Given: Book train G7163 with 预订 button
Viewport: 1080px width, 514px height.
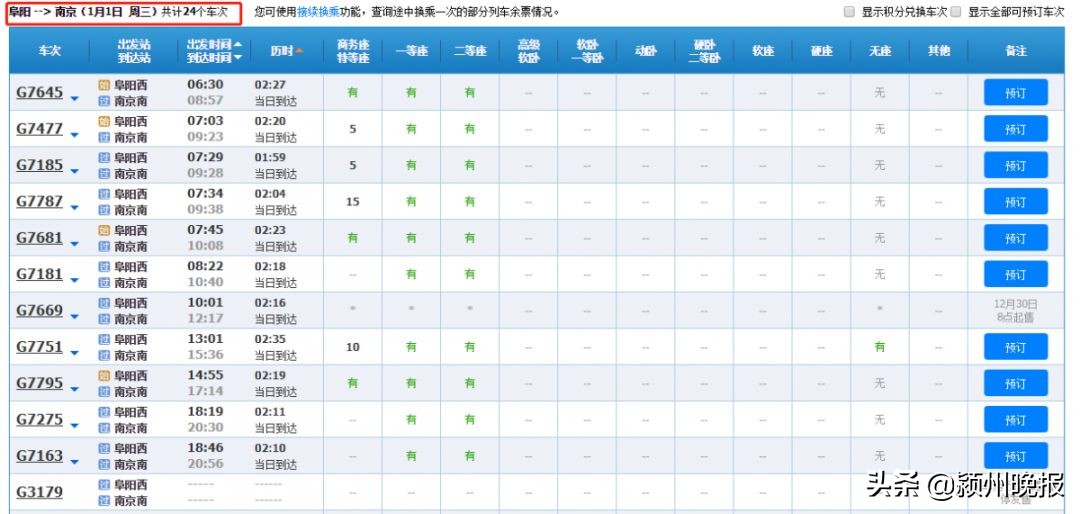Looking at the screenshot, I should pyautogui.click(x=1016, y=456).
